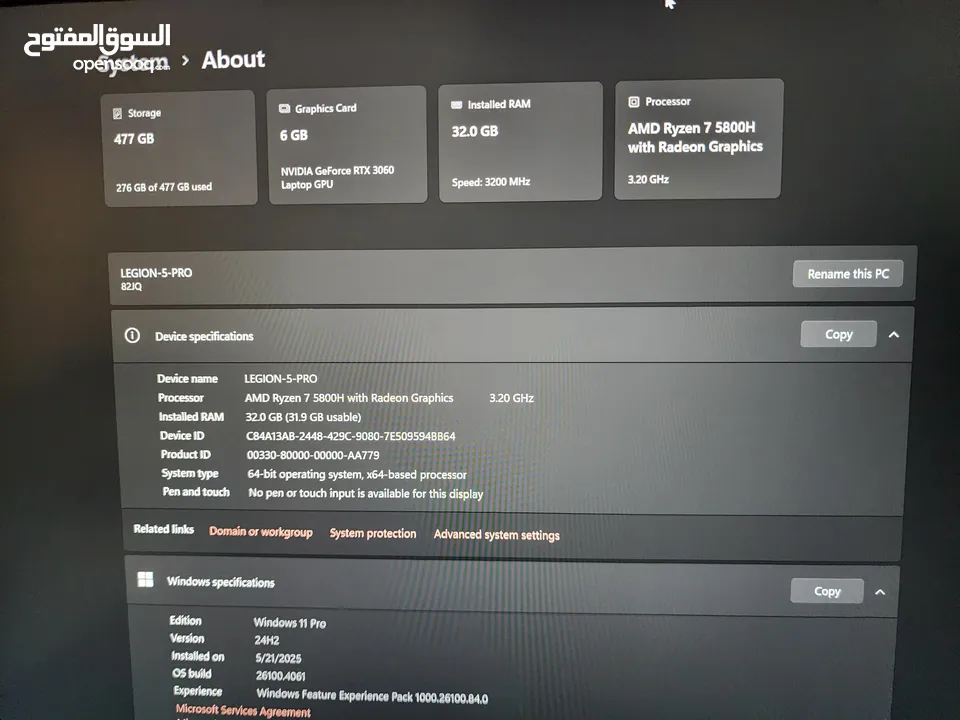The image size is (960, 720).
Task: Open the Installed RAM 32.0 GB card
Action: [520, 141]
